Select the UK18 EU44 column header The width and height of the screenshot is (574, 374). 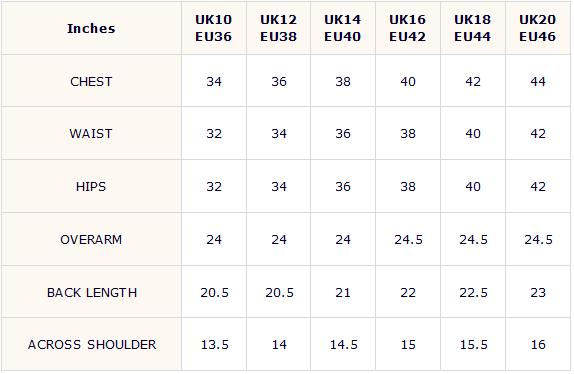point(473,28)
